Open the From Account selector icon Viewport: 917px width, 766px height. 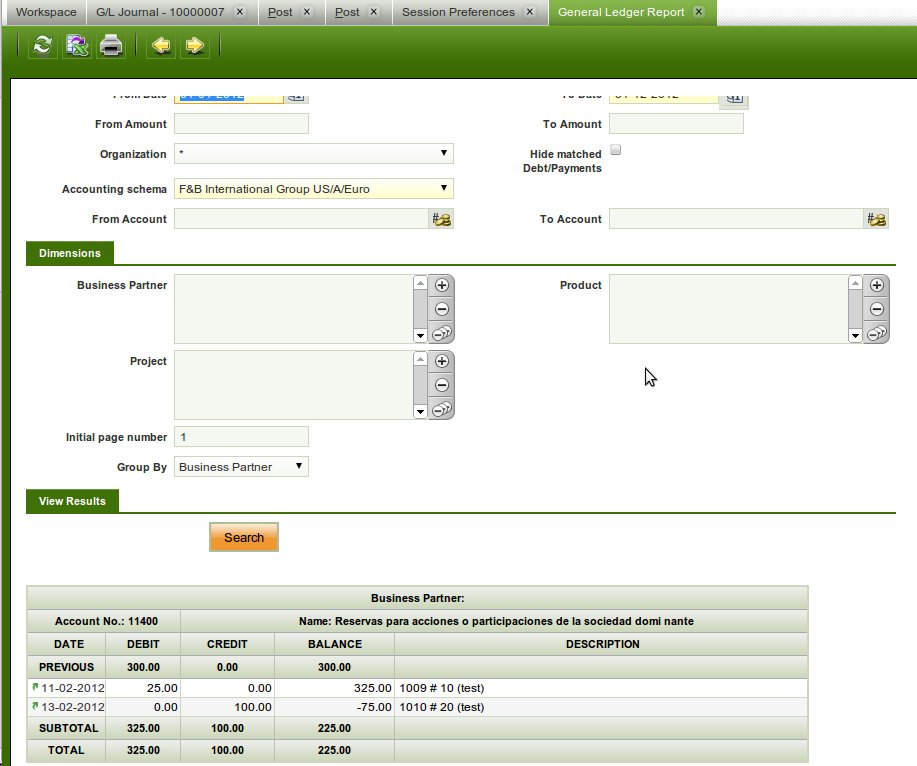441,219
